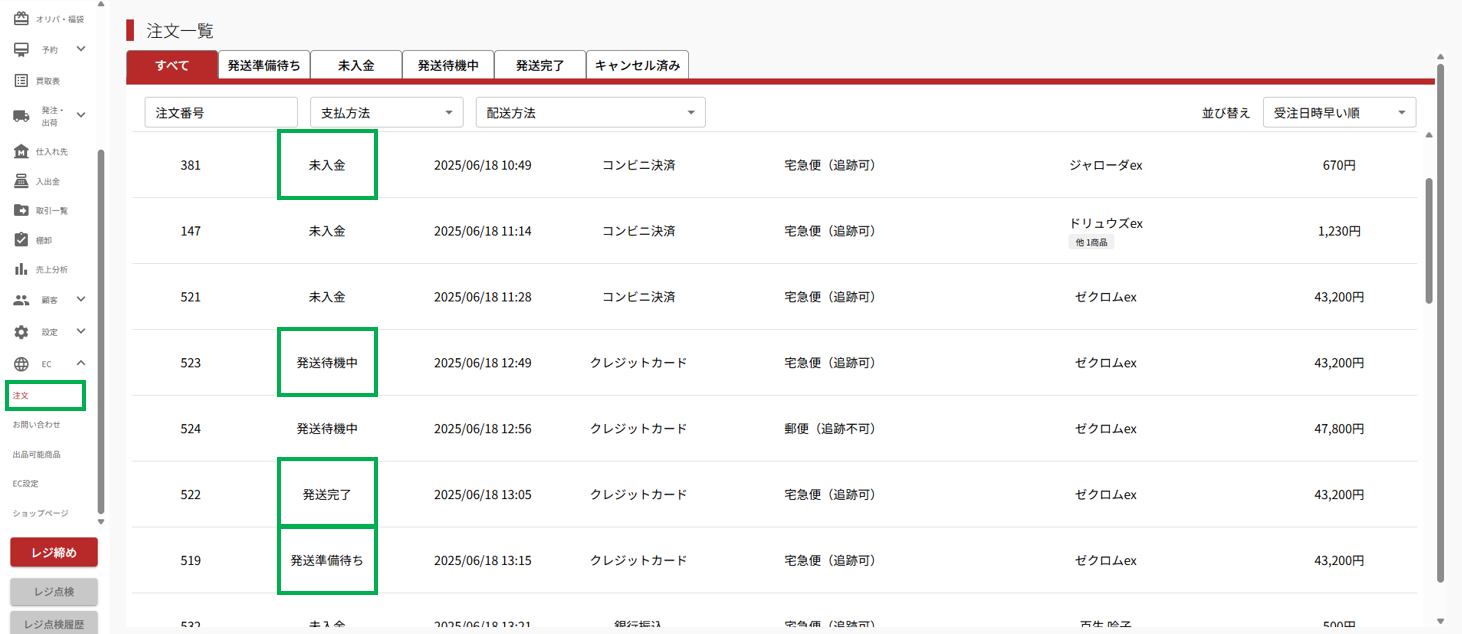Switch to the 未入金 tab
This screenshot has height=634, width=1462.
pyautogui.click(x=356, y=66)
